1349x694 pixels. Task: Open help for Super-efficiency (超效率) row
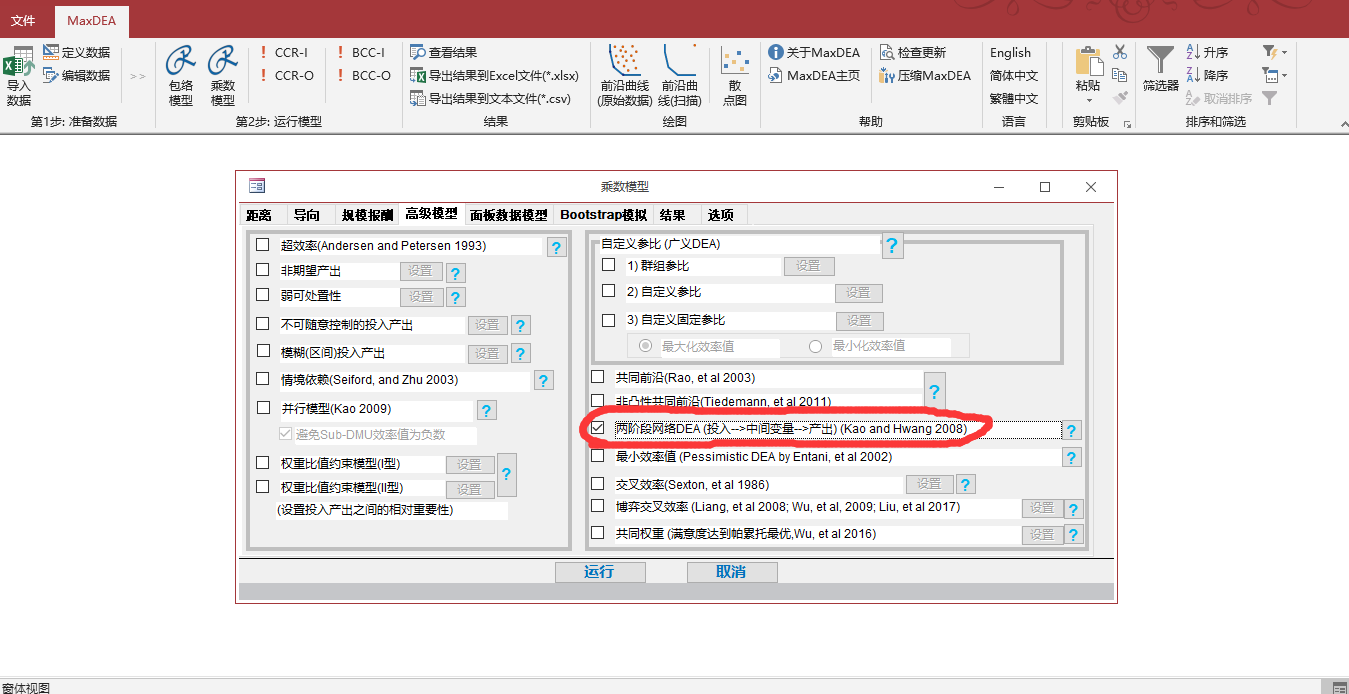click(x=557, y=247)
